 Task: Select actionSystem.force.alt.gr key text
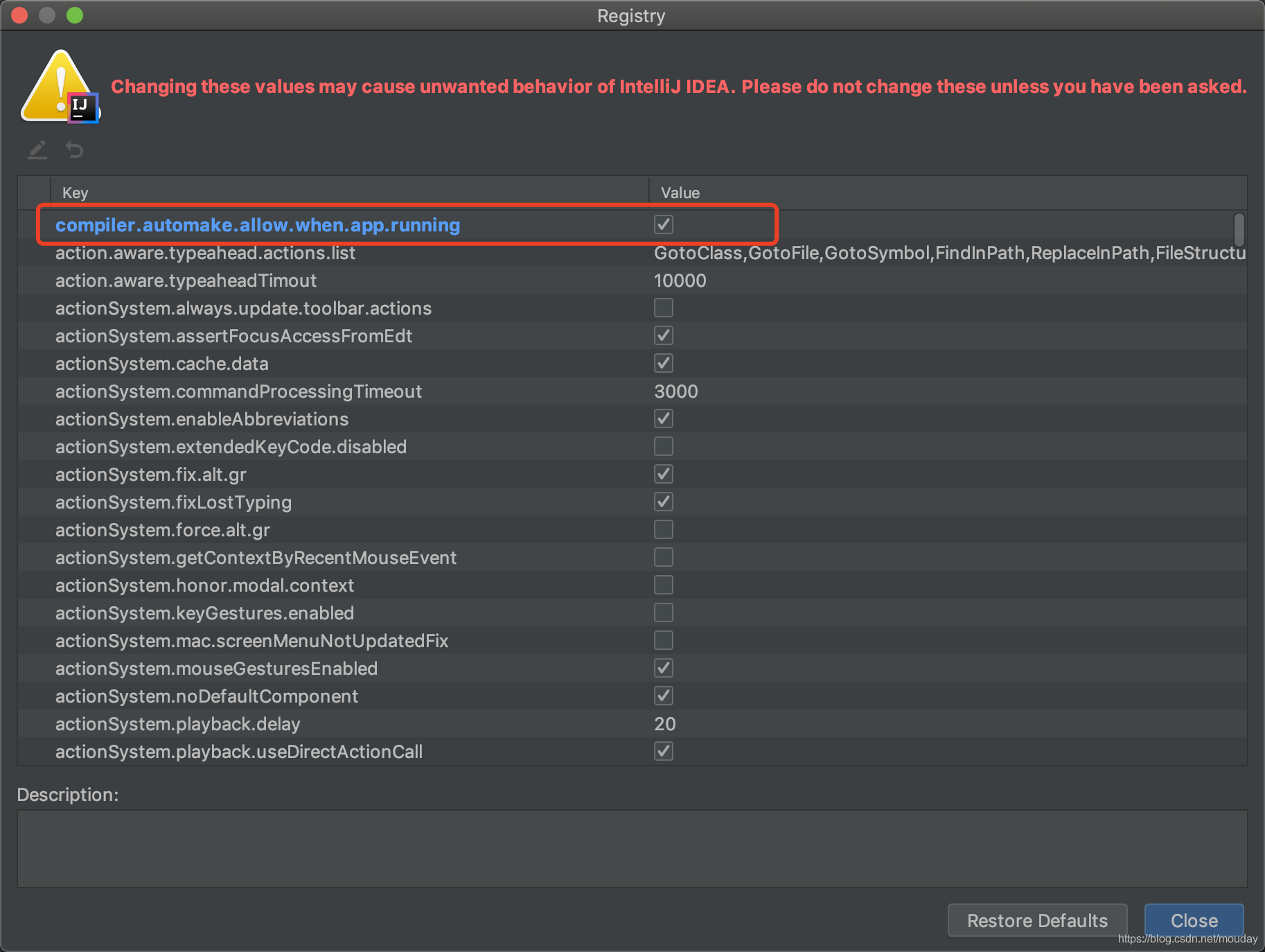(163, 530)
